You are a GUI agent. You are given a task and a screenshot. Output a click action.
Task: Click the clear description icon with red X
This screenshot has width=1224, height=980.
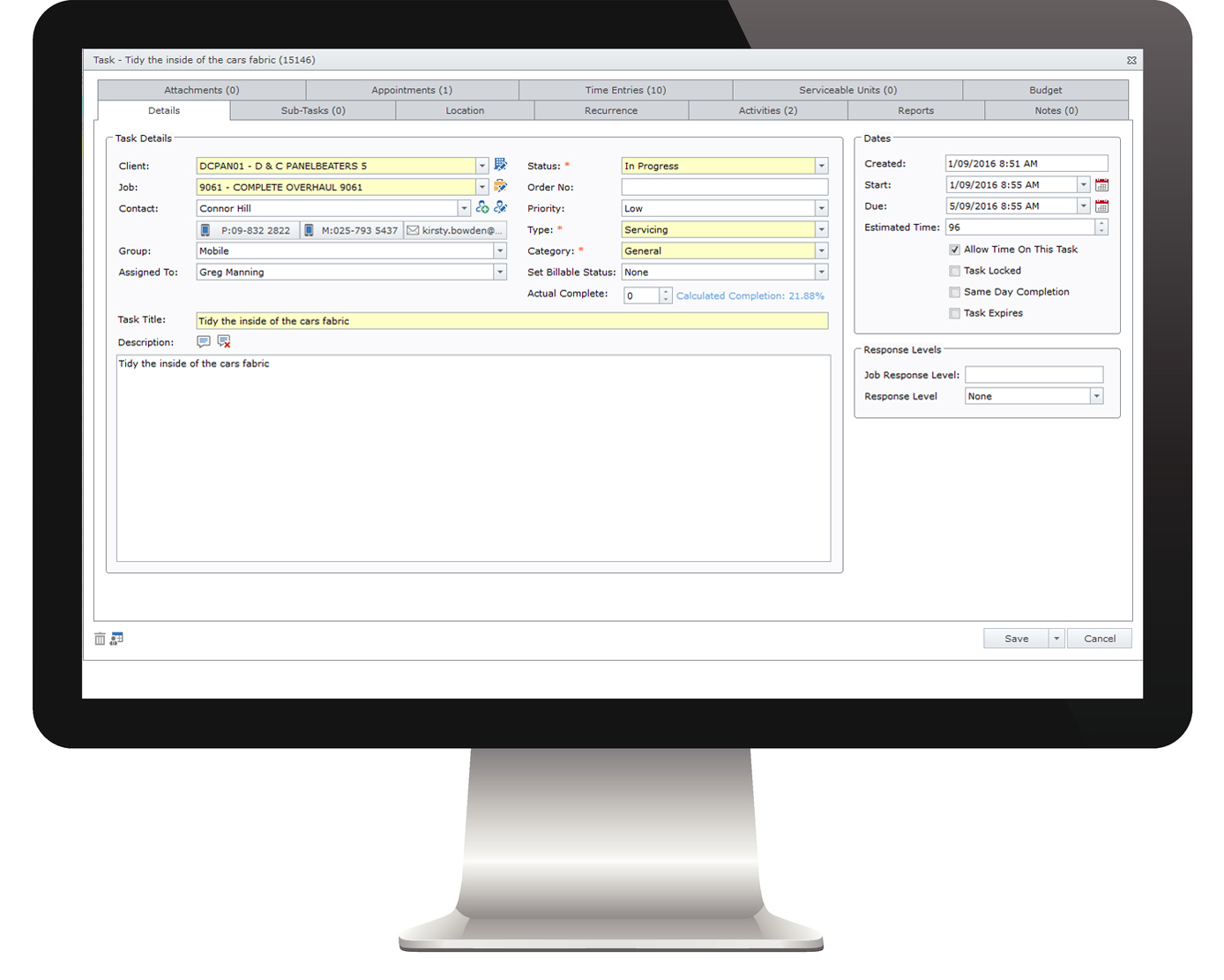(224, 341)
